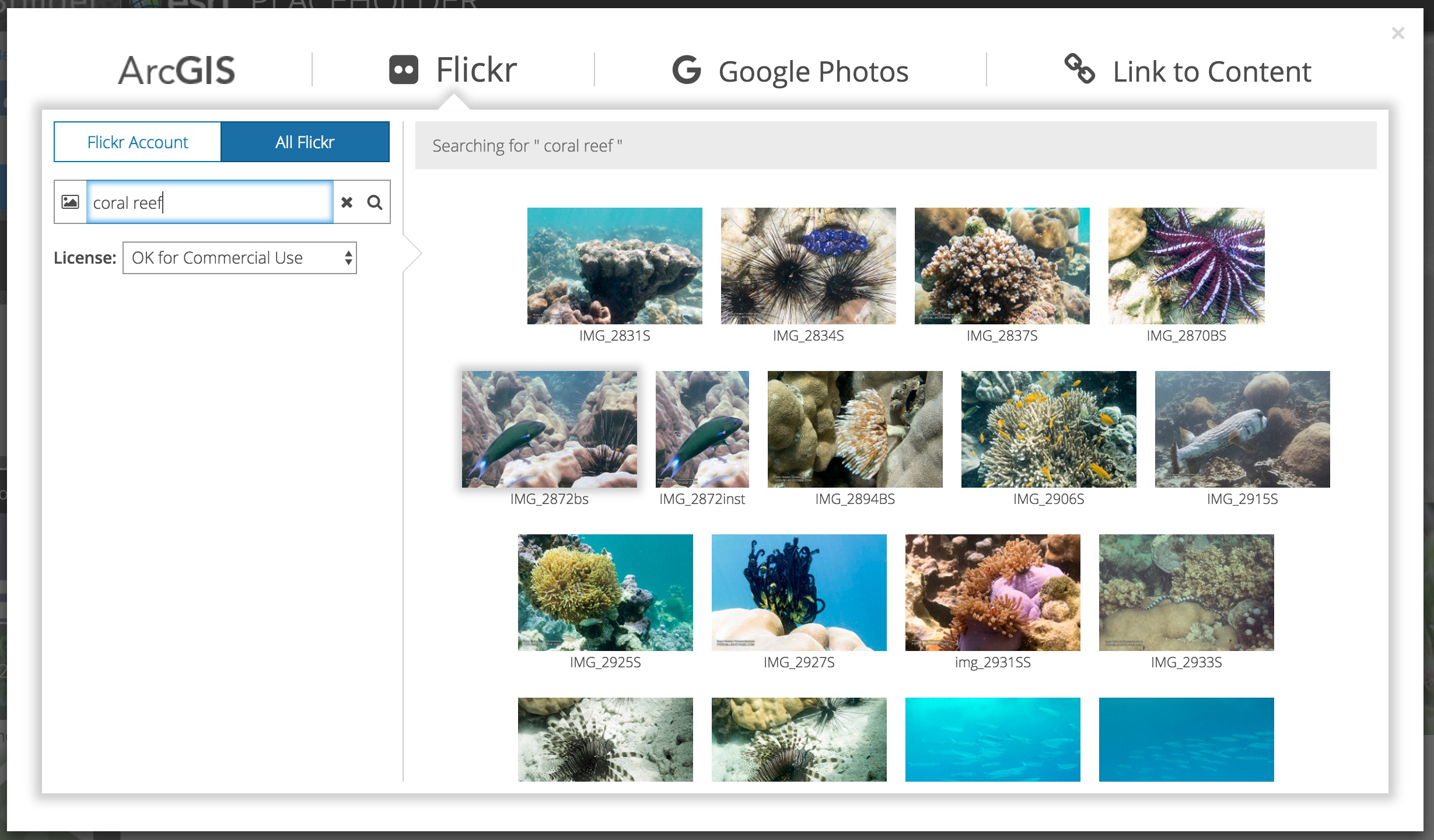This screenshot has width=1434, height=840.
Task: Click the Google G logo icon
Action: coord(686,70)
